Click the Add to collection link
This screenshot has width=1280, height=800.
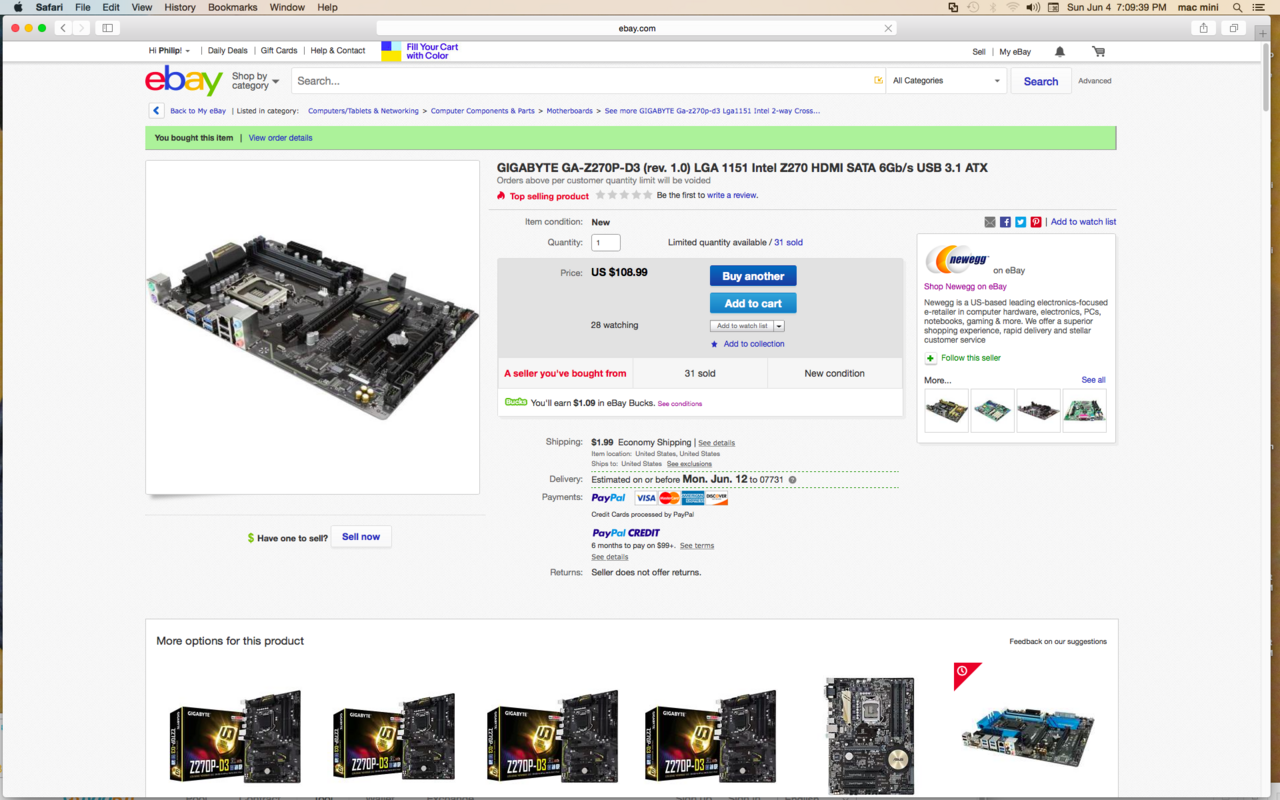click(x=754, y=344)
